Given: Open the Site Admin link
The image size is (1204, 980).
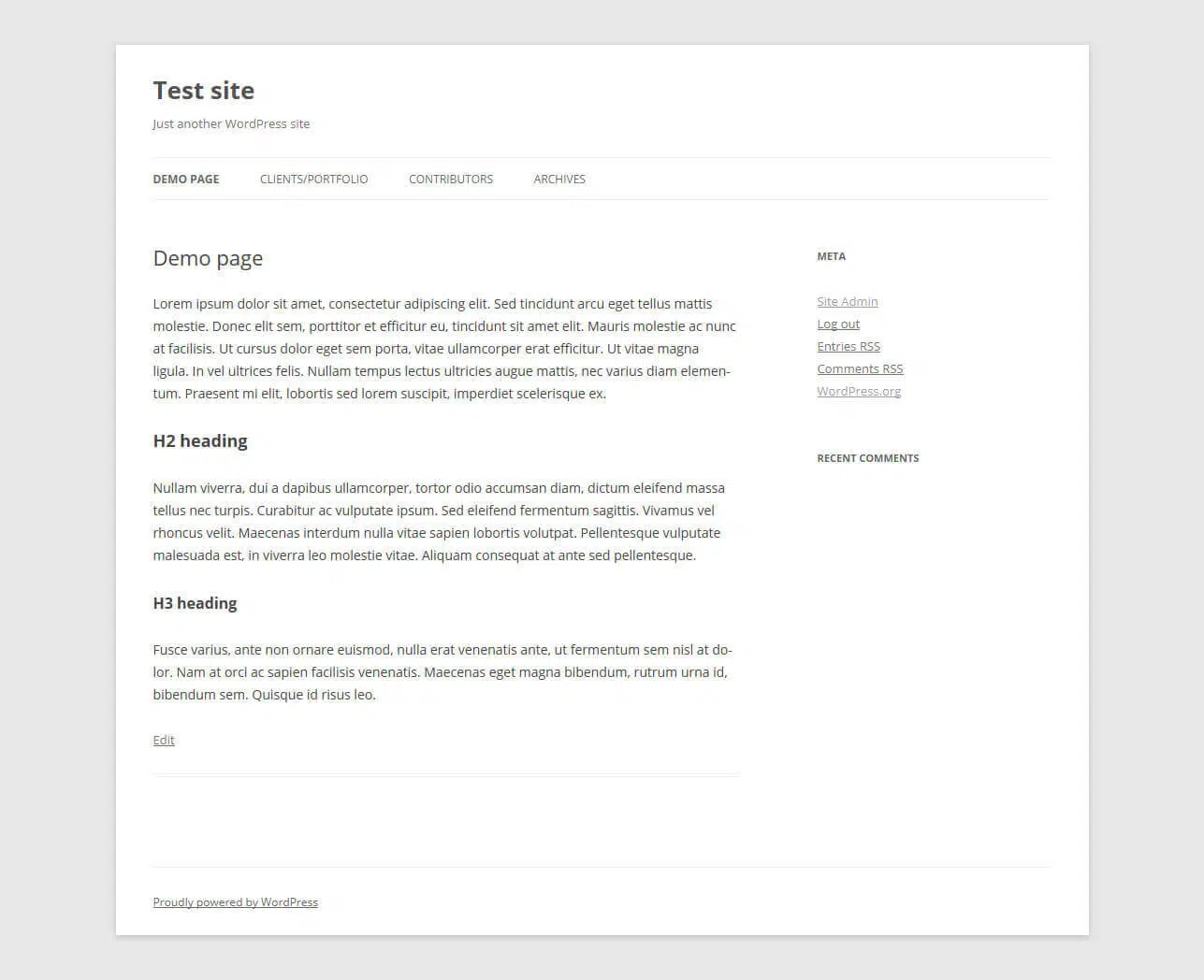Looking at the screenshot, I should click(848, 302).
